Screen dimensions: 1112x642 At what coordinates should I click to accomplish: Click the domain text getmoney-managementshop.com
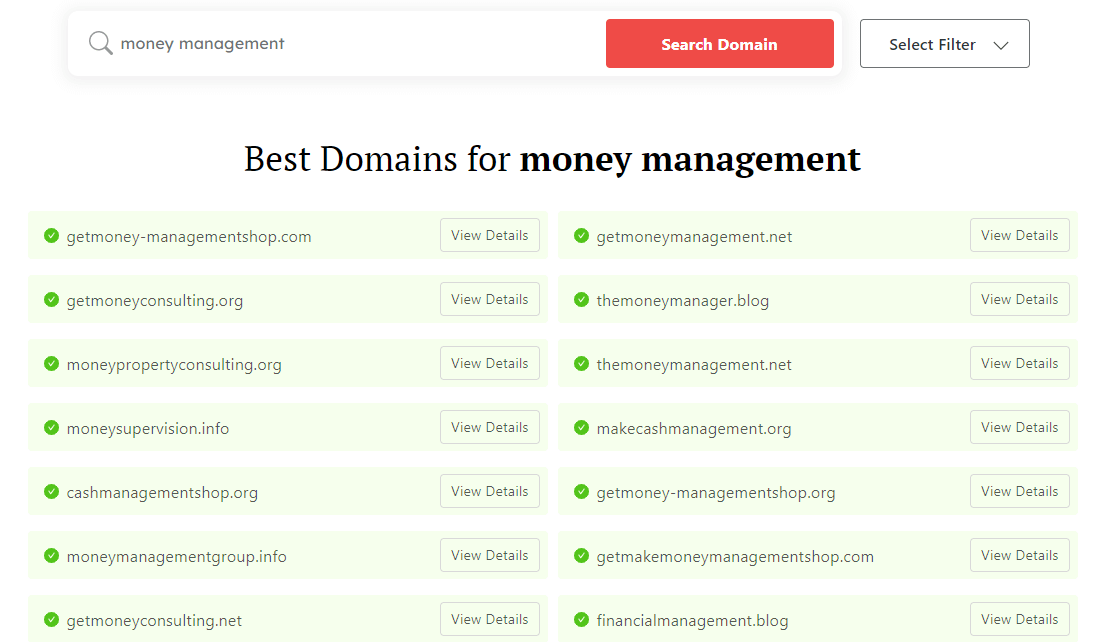point(189,237)
